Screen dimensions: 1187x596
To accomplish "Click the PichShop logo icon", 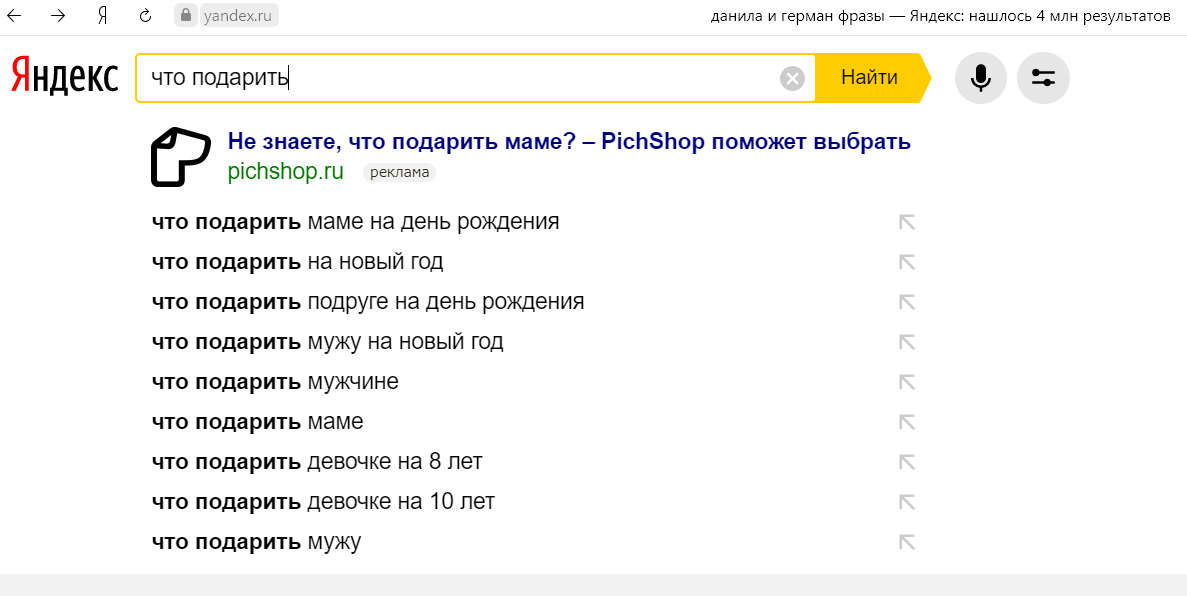I will click(x=181, y=157).
